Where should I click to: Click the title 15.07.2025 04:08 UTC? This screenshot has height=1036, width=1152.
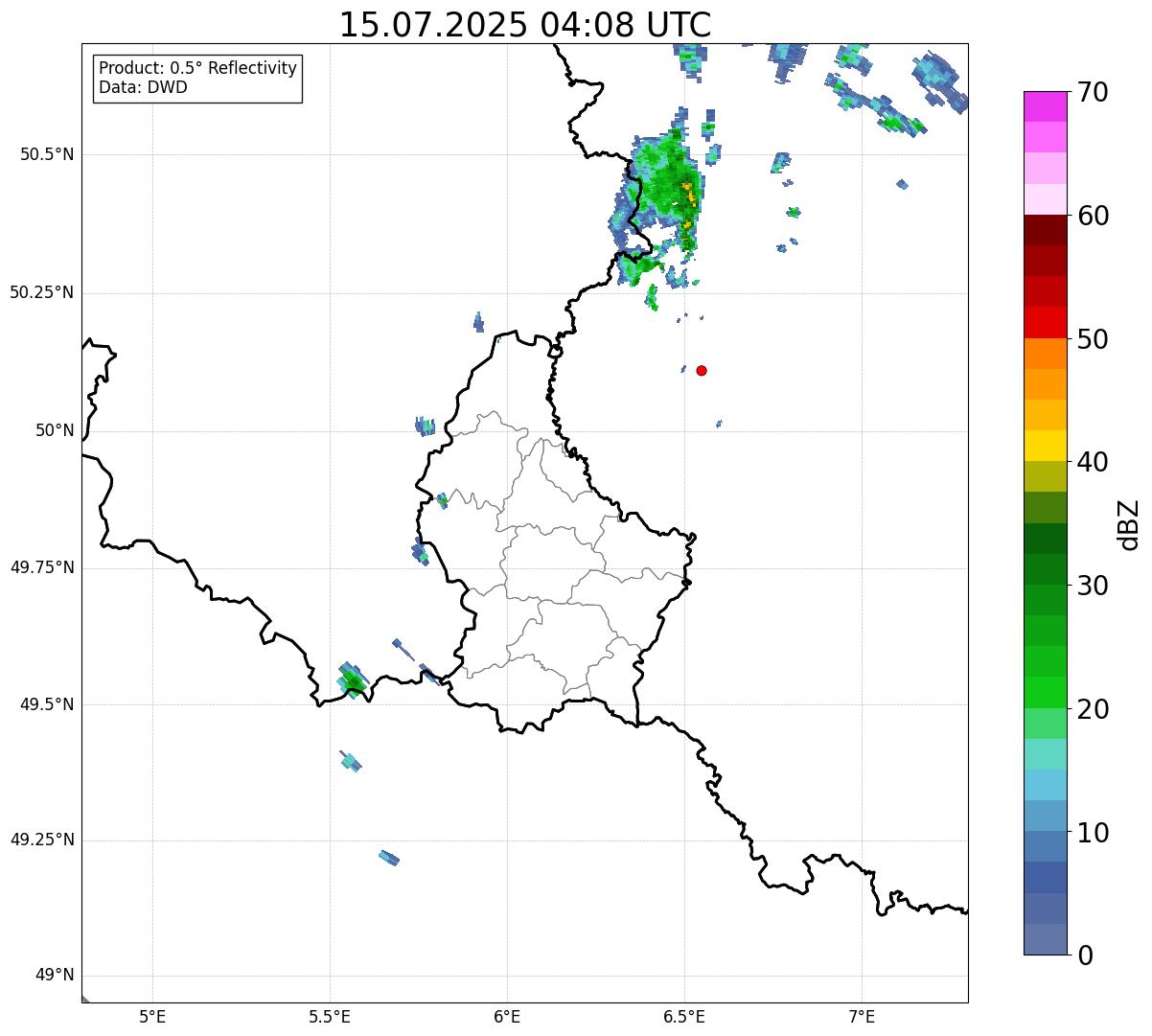pos(525,24)
